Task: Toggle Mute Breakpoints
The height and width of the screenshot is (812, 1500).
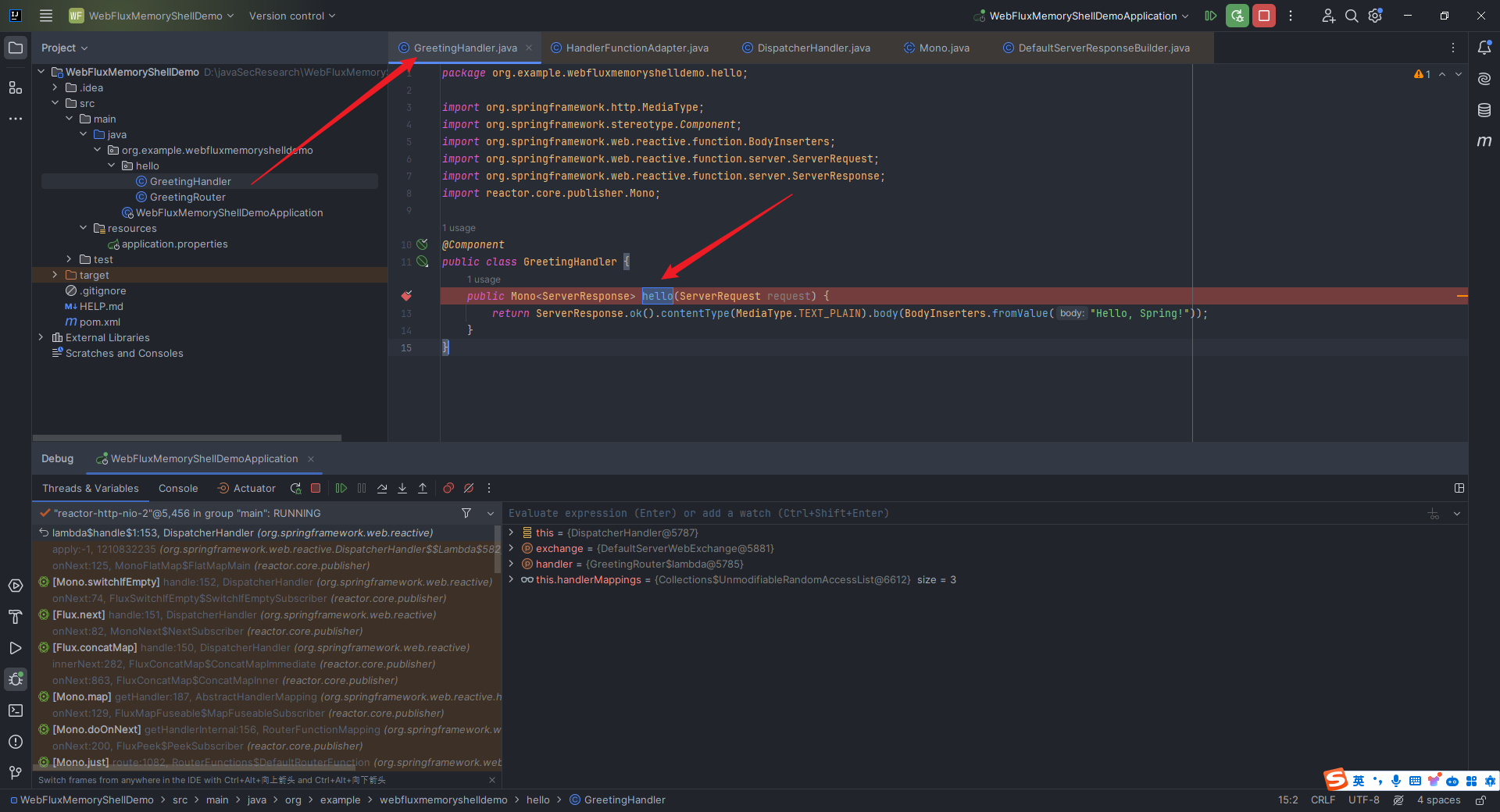Action: 469,488
